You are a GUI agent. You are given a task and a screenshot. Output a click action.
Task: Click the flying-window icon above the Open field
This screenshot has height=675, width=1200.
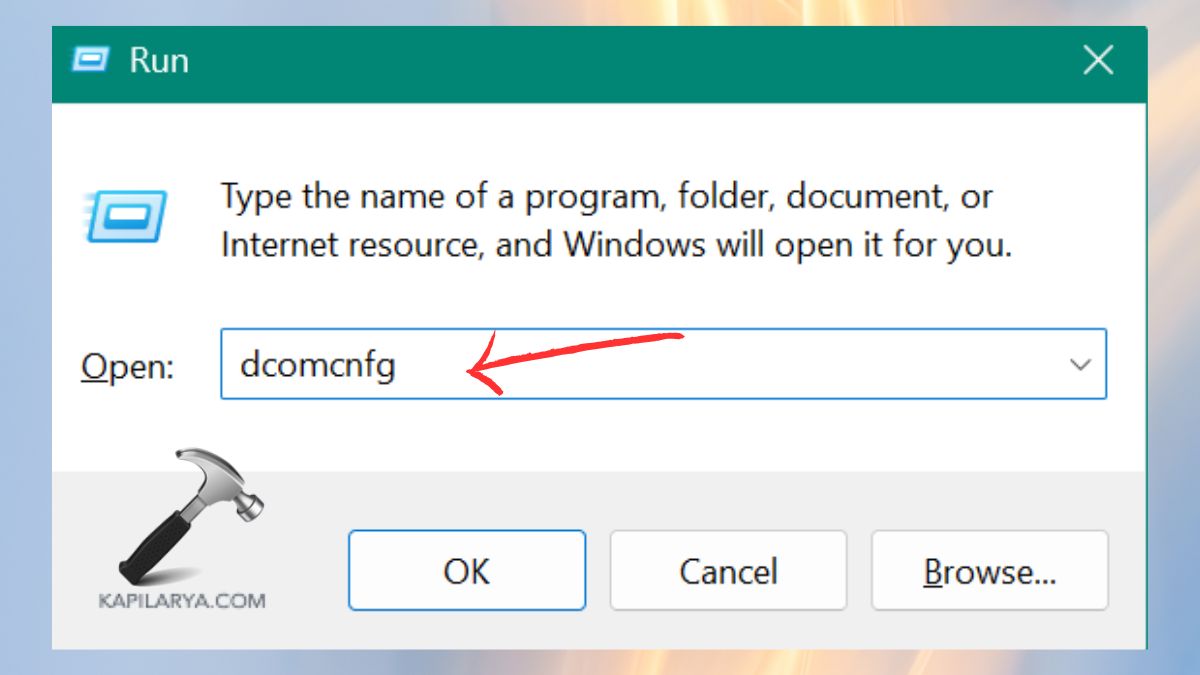(x=126, y=215)
